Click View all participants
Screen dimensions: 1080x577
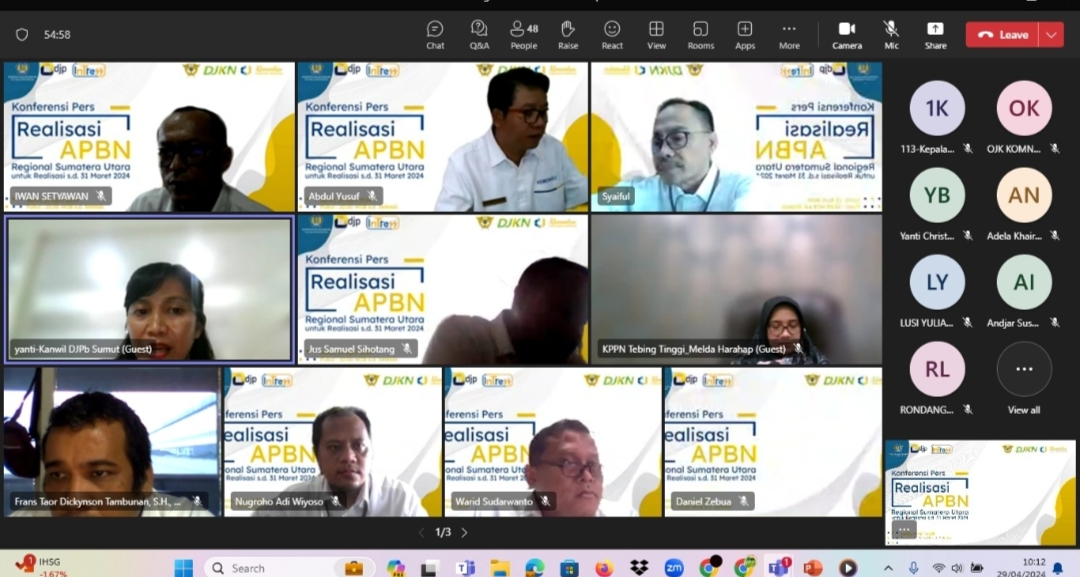tap(1023, 378)
